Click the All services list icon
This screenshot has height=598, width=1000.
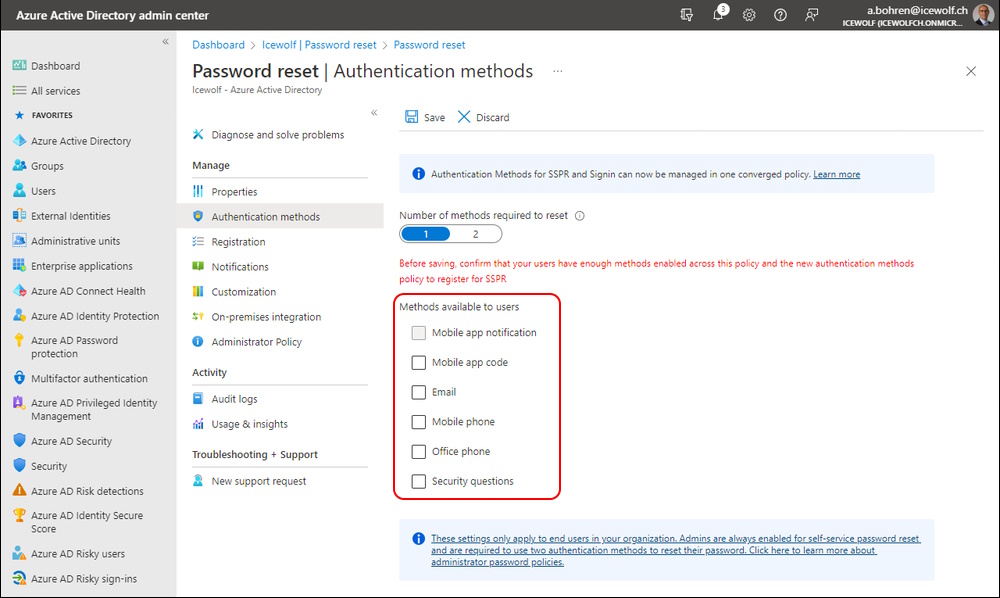pyautogui.click(x=19, y=91)
